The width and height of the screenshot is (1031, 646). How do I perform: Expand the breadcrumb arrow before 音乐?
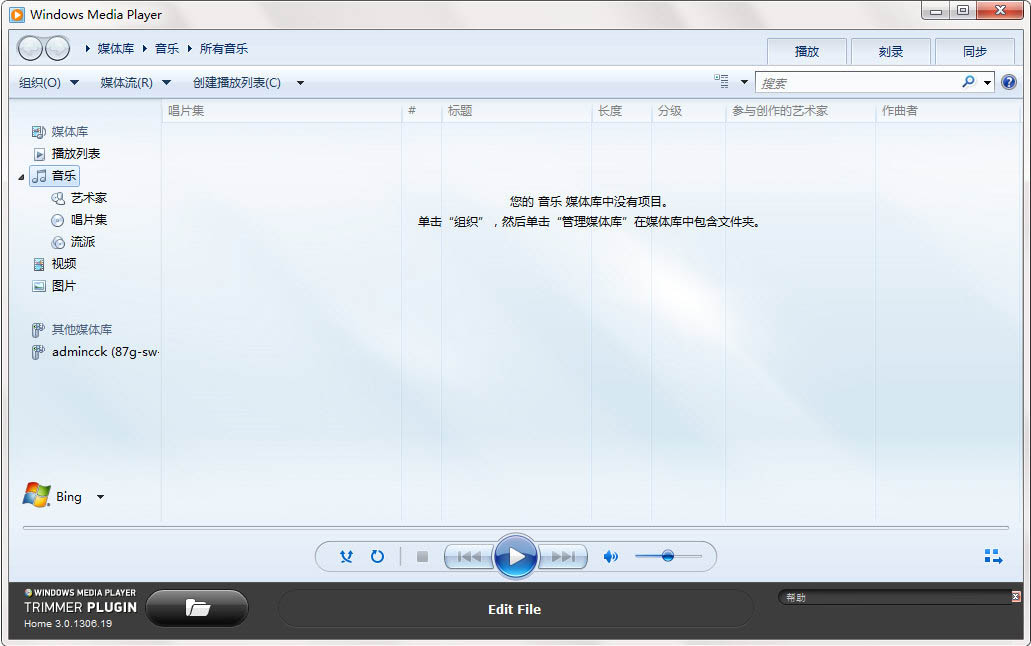(x=145, y=49)
